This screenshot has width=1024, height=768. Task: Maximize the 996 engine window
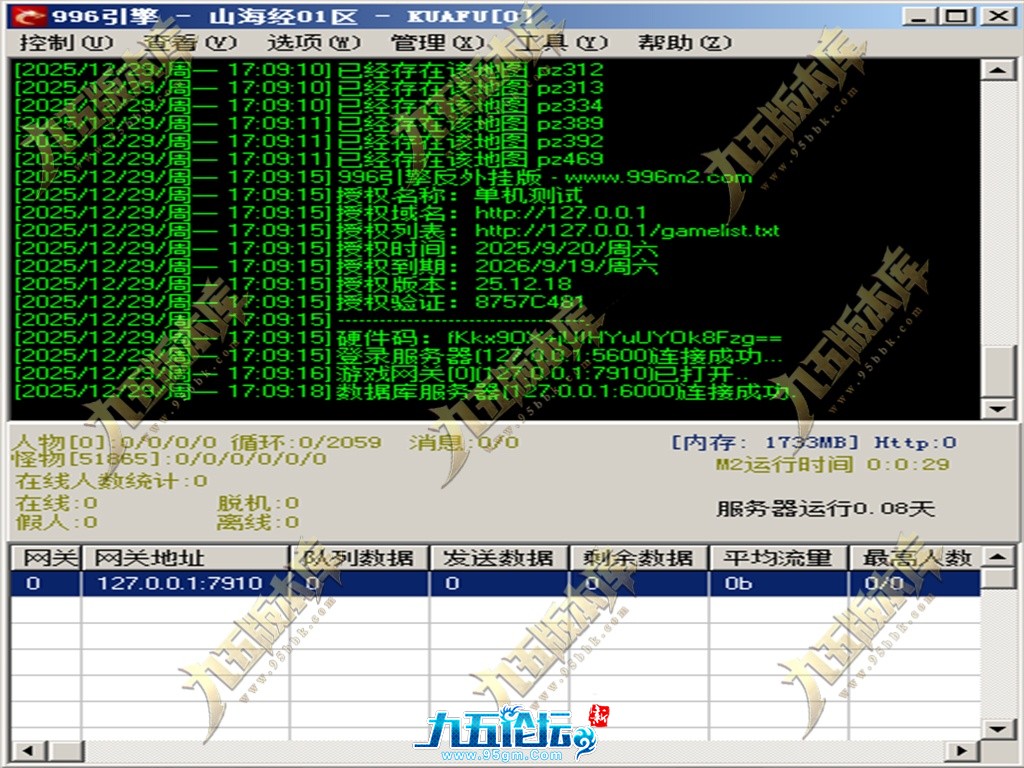958,15
